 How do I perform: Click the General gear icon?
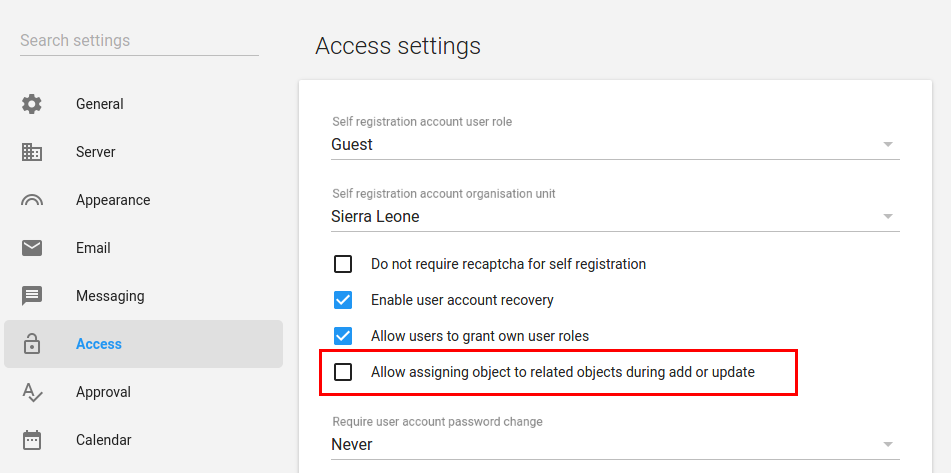(x=32, y=104)
